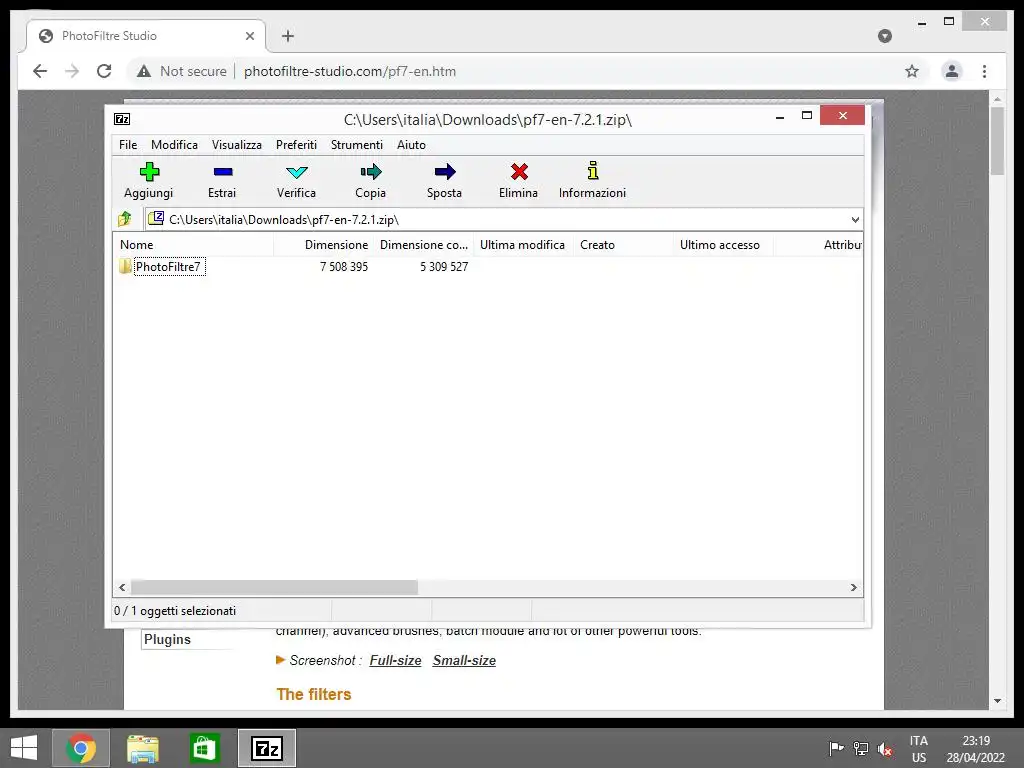Screen dimensions: 1024x768
Task: Open the Visualizza menu
Action: pyautogui.click(x=236, y=145)
